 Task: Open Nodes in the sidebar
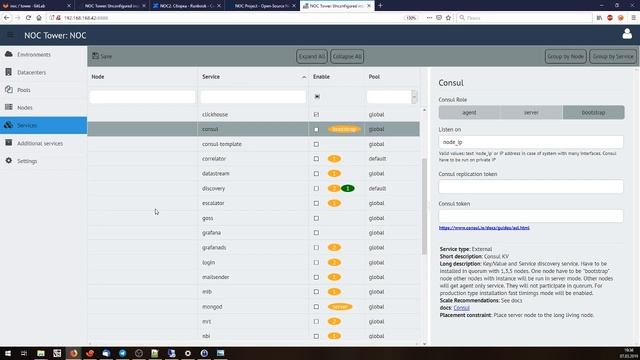pos(43,107)
